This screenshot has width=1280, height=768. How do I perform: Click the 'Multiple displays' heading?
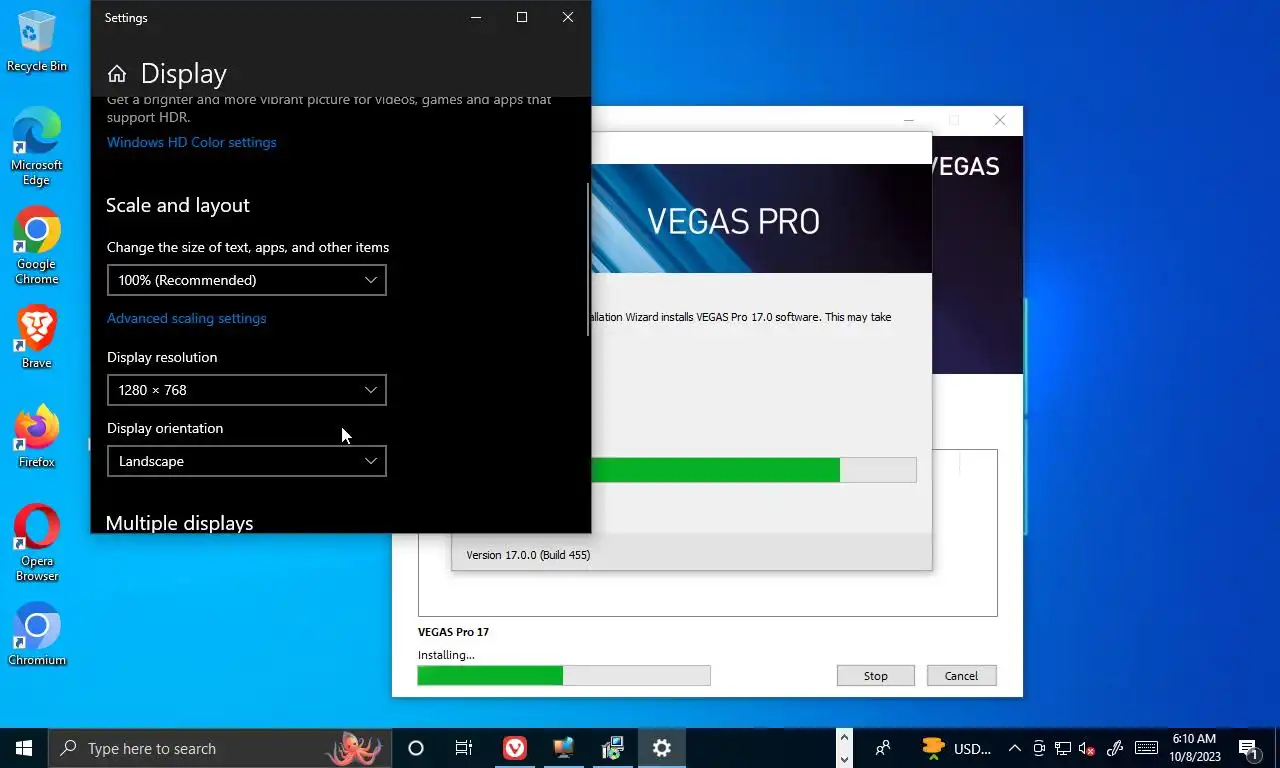[179, 523]
